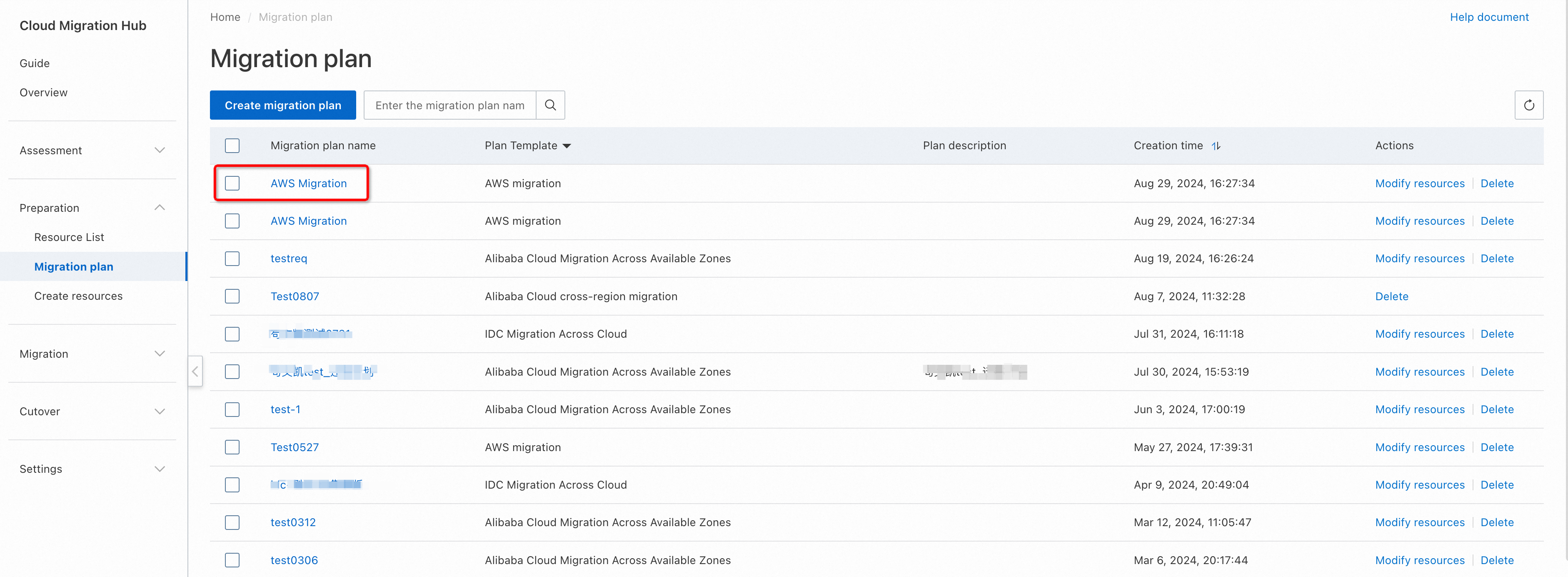The image size is (1568, 577).
Task: Click the search magnifier icon
Action: 549,105
